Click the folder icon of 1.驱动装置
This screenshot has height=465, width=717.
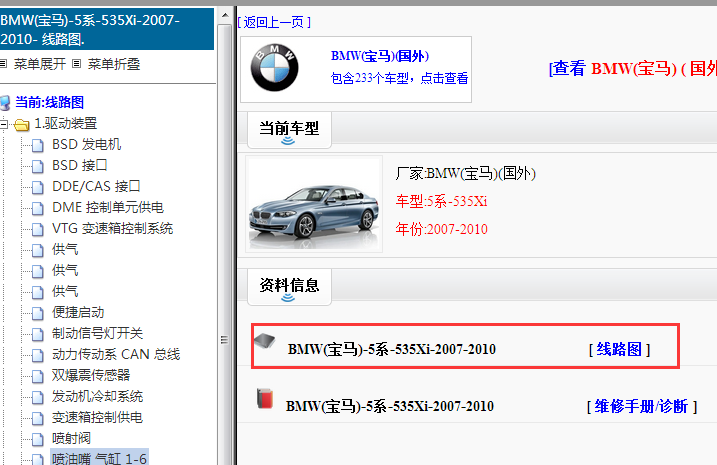coord(21,124)
